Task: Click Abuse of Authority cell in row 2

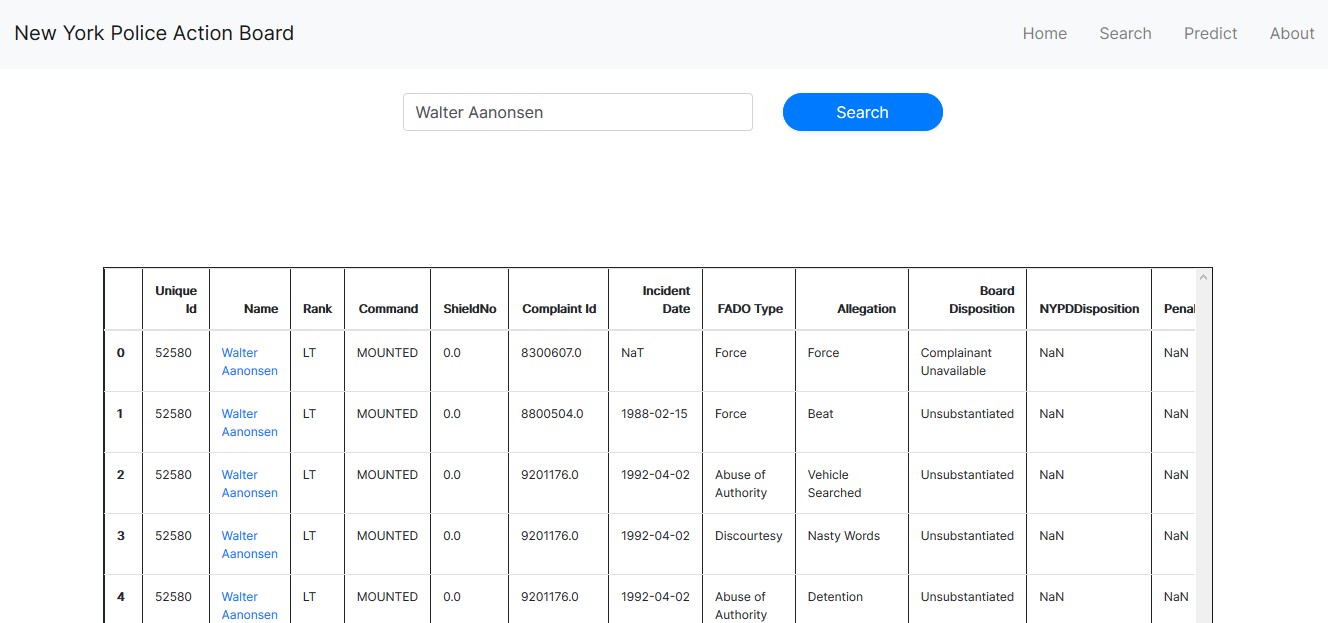Action: 749,483
